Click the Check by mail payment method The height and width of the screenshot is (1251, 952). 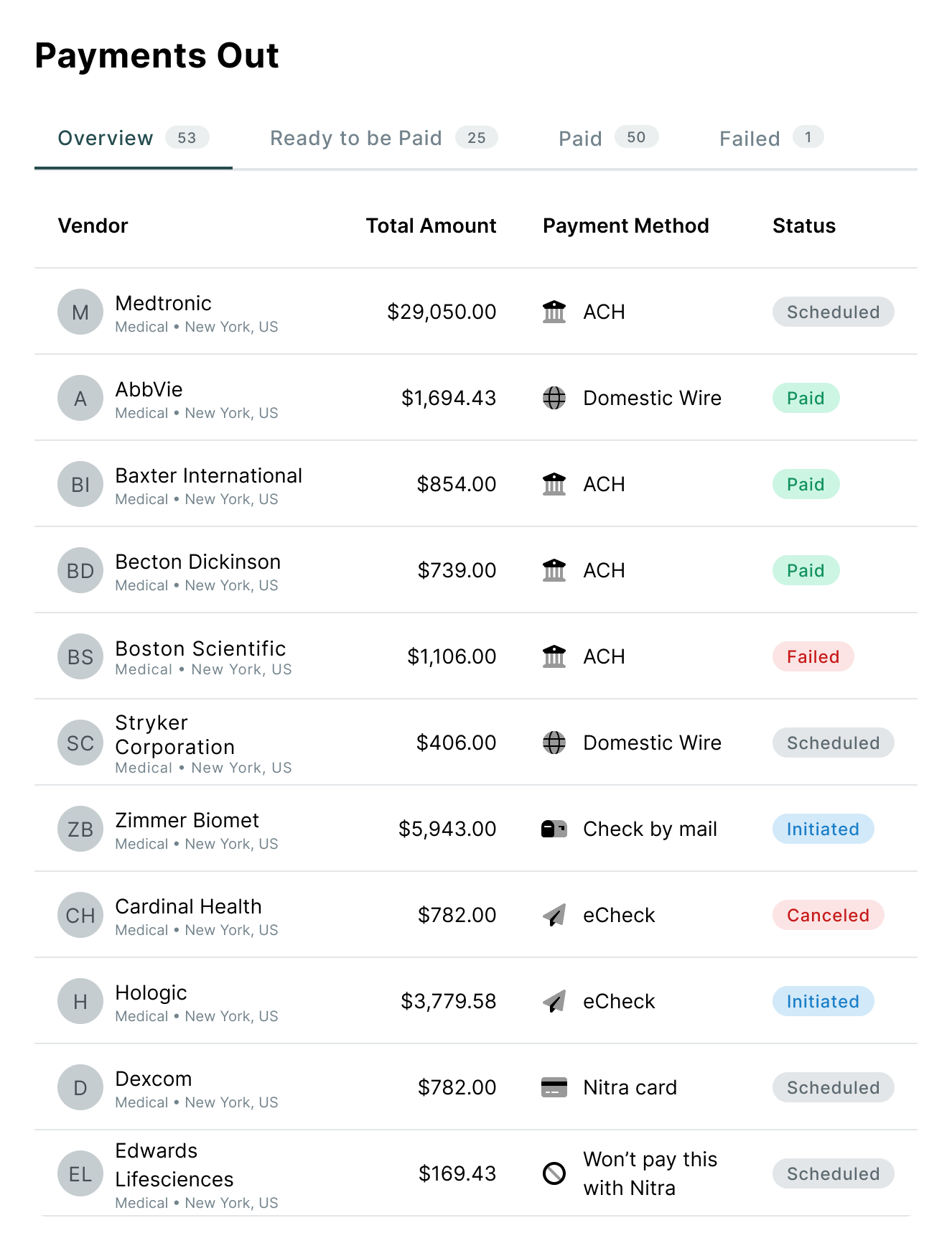tap(650, 829)
